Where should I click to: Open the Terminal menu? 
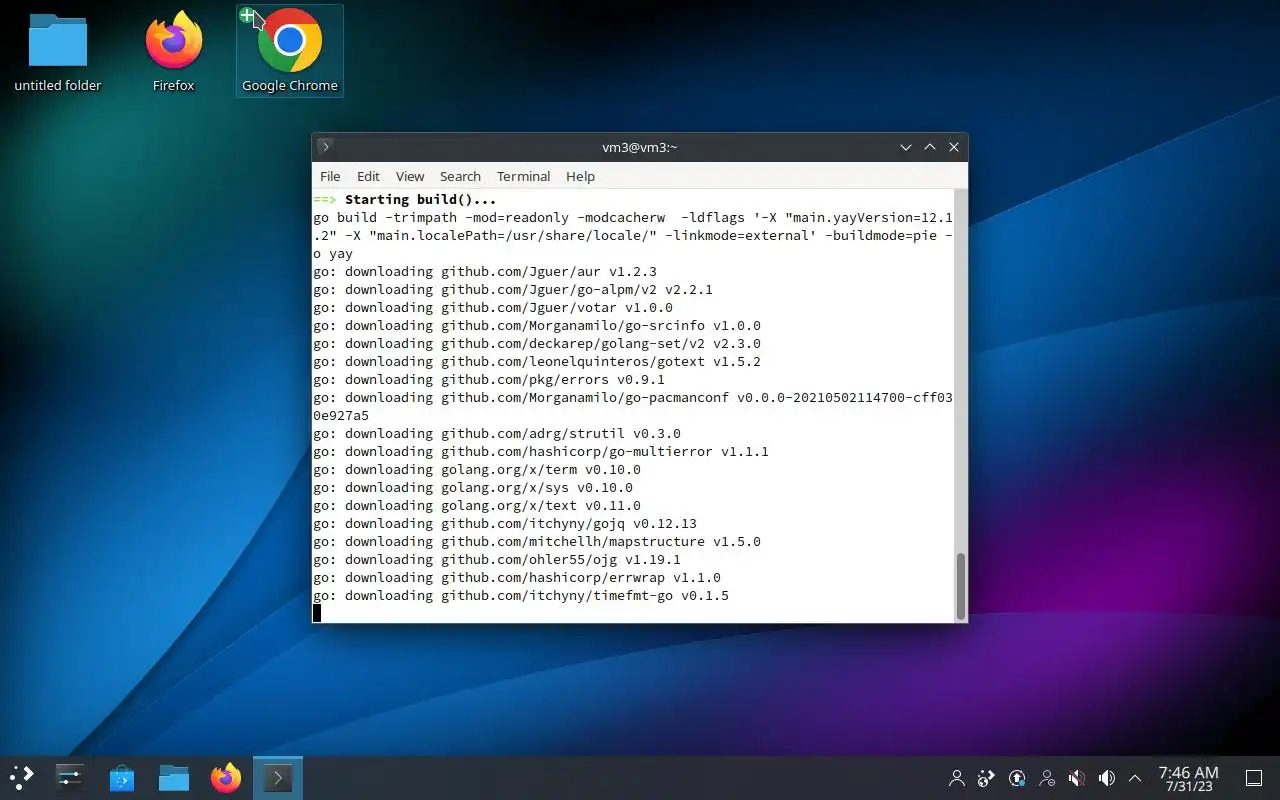coord(523,176)
